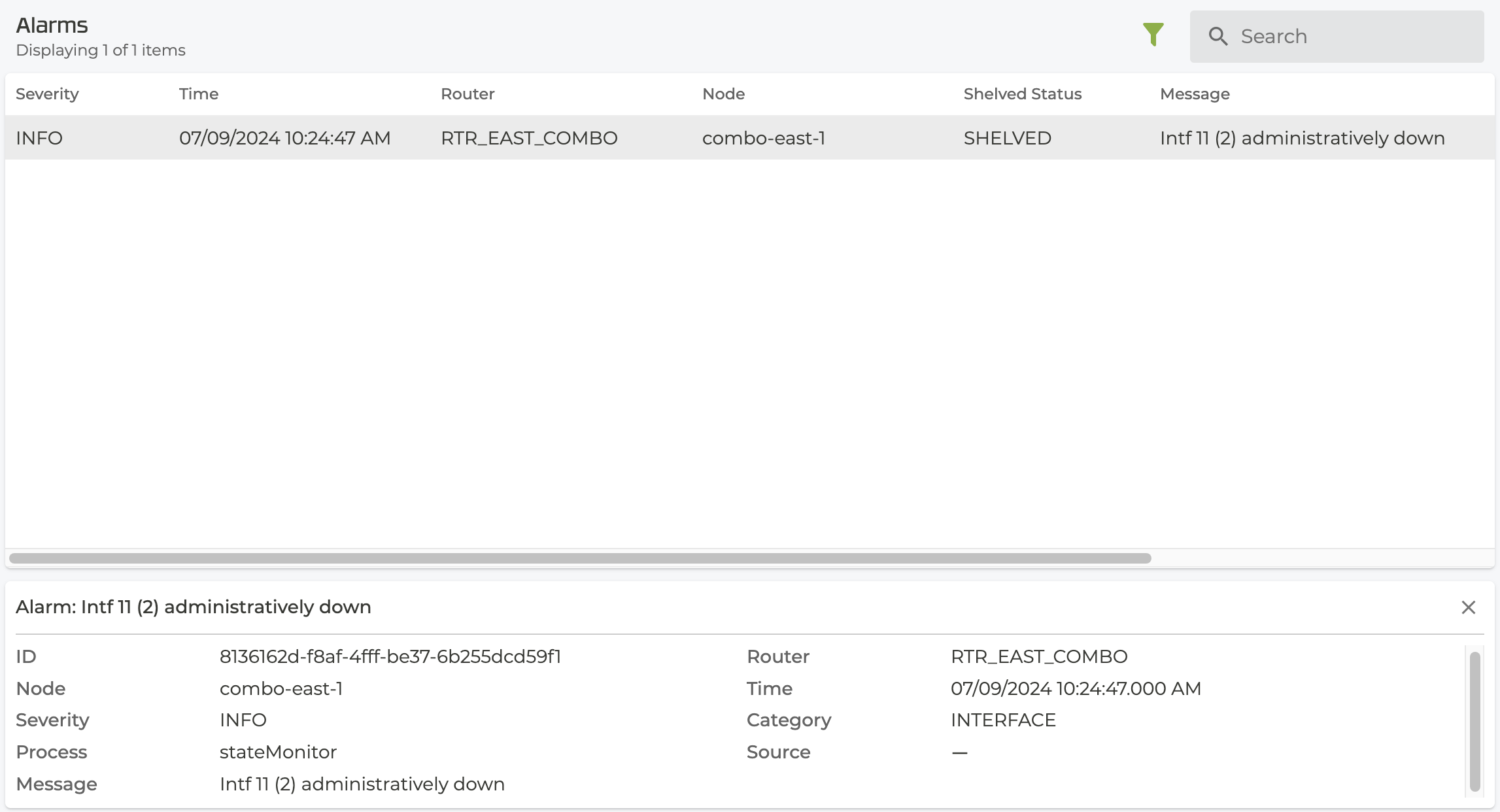The width and height of the screenshot is (1500, 812).
Task: Open the green alarm filter icon
Action: (x=1153, y=34)
